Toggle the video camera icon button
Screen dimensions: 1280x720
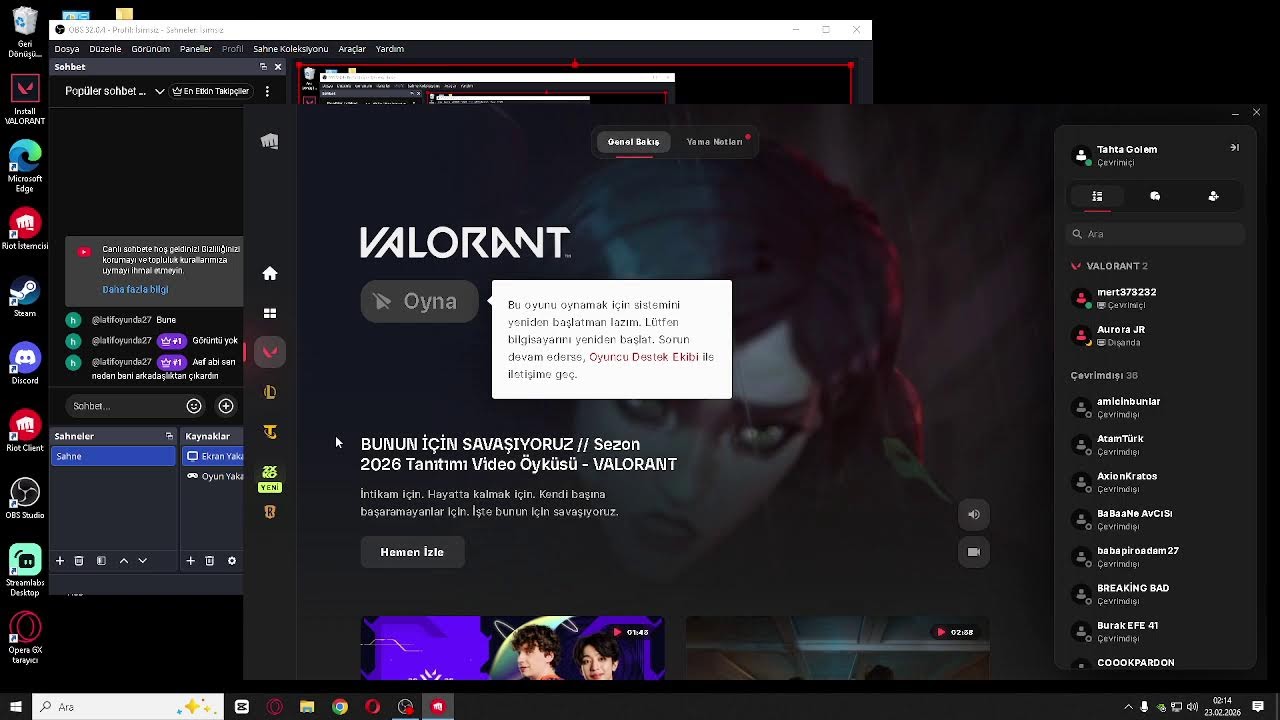(974, 552)
